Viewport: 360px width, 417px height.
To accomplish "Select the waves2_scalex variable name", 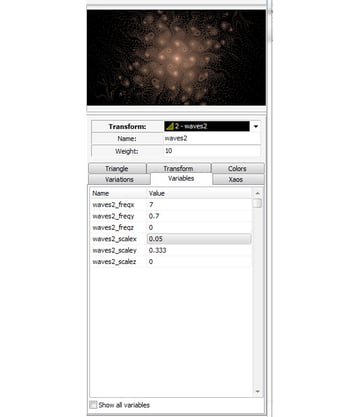I will 114,239.
